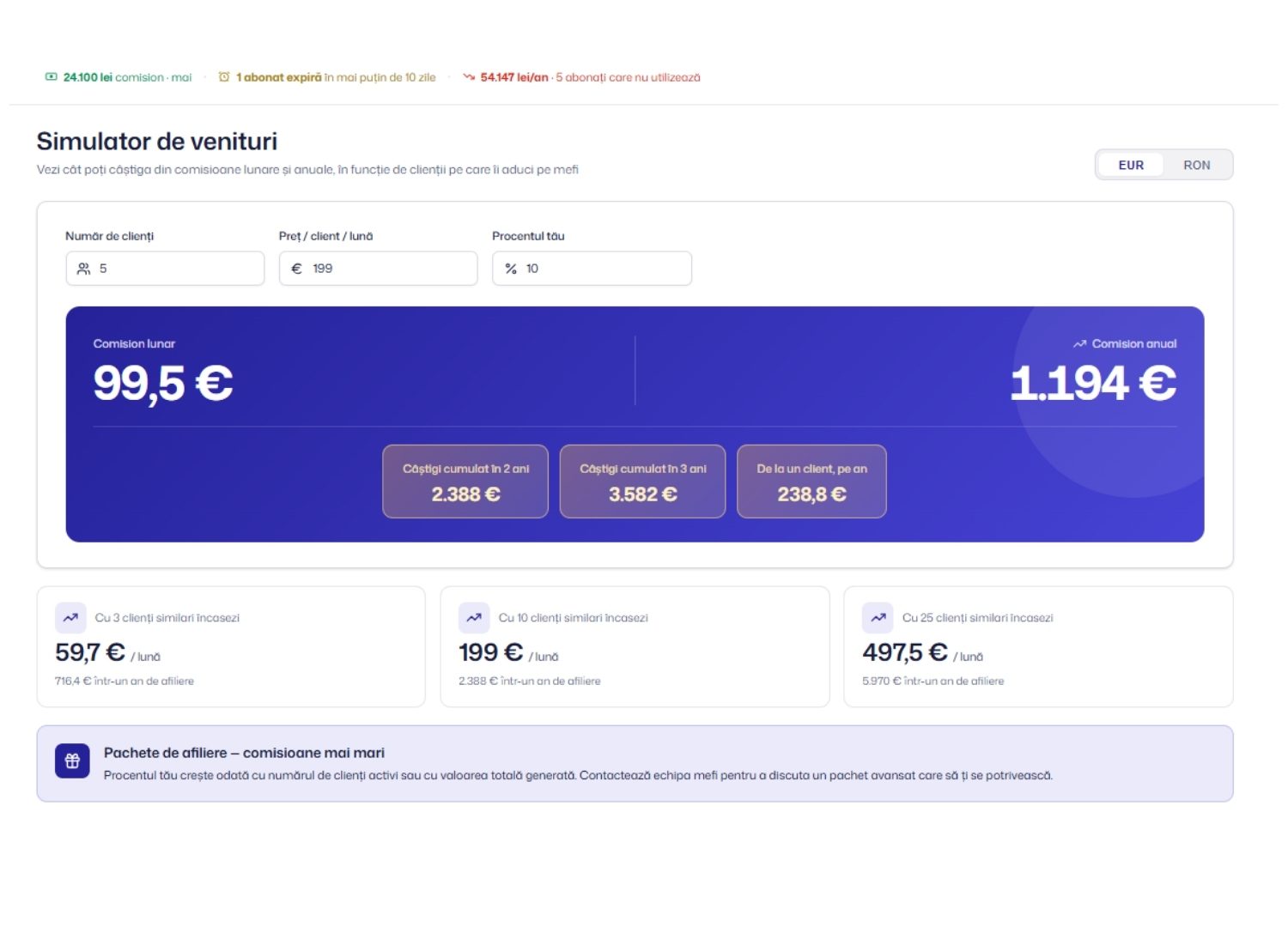The image size is (1288, 927).
Task: Click the red downward trend icon beside 54.147 lei/an
Action: [469, 77]
